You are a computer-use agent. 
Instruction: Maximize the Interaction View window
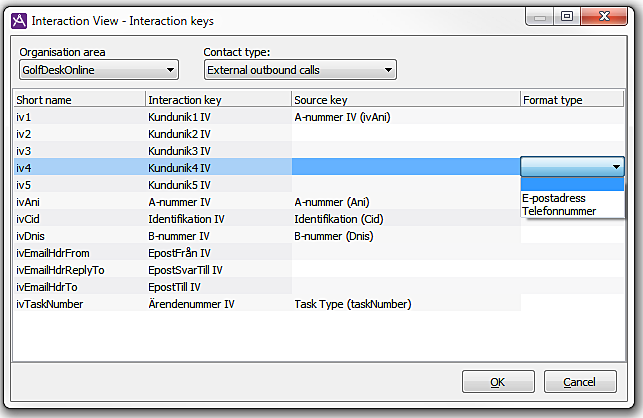[x=567, y=17]
